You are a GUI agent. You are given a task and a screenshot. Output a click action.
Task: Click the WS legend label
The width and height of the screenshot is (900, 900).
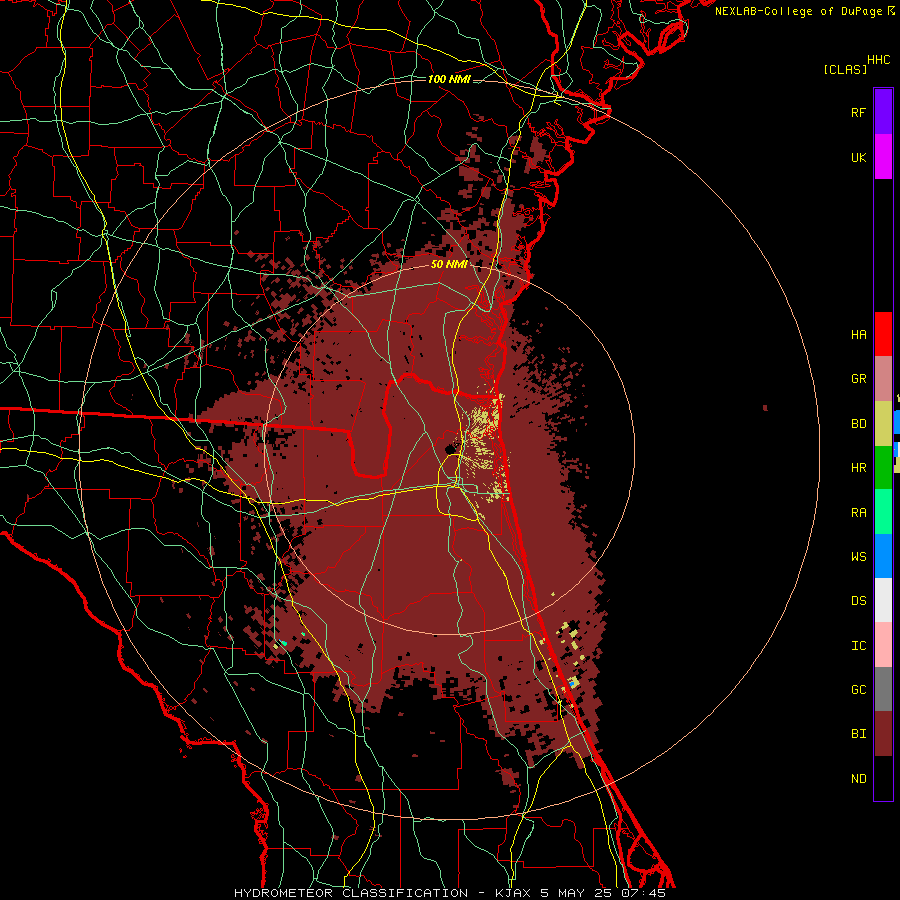[x=858, y=557]
